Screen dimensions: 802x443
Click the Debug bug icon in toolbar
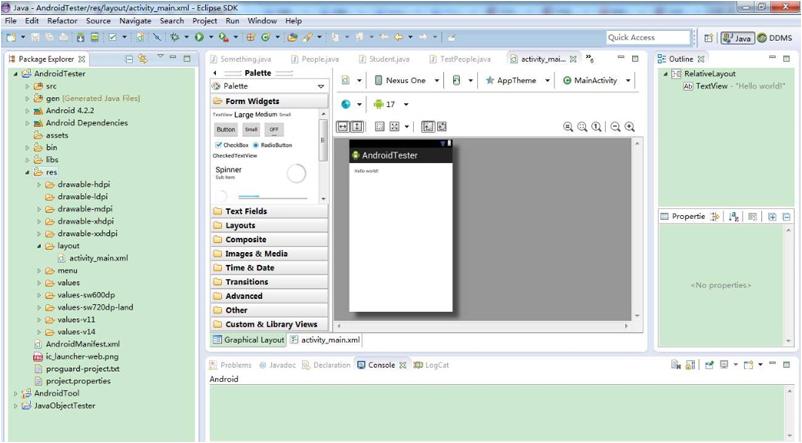point(175,38)
